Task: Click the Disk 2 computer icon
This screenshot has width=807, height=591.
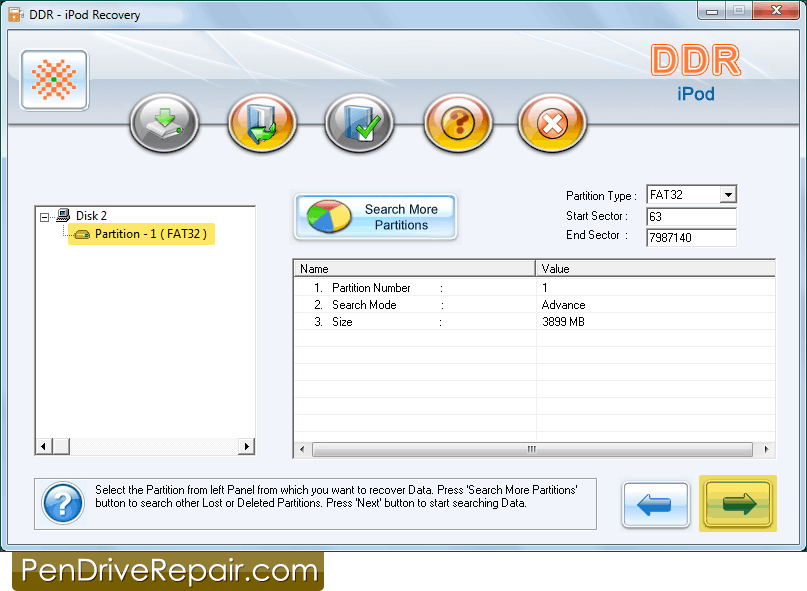Action: [64, 215]
